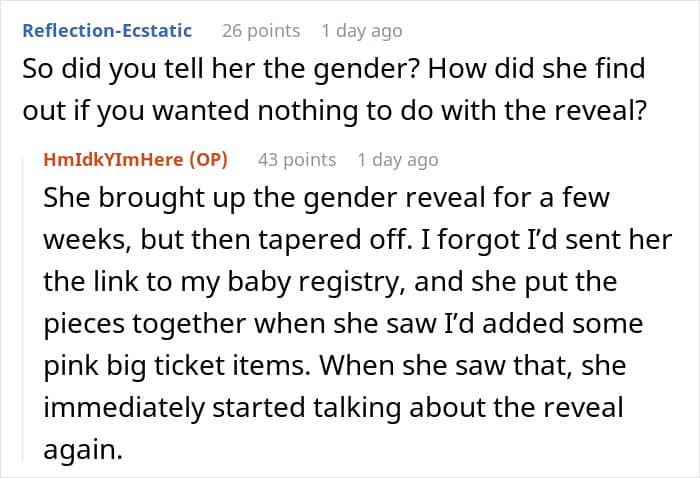Open HmIdkYImHere's user profile
Viewport: 700px width, 478px height.
click(x=113, y=159)
